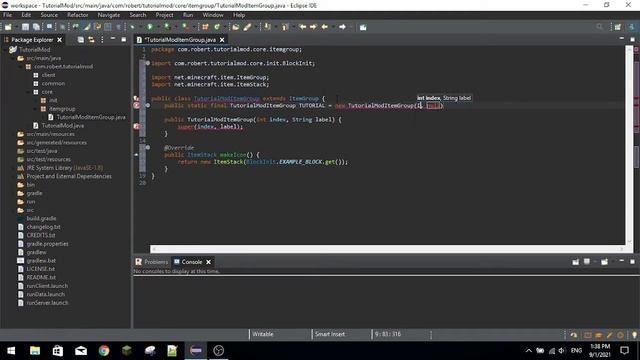640x360 pixels.
Task: Select TutorialMod.java in Package Explorer
Action: [x=58, y=126]
